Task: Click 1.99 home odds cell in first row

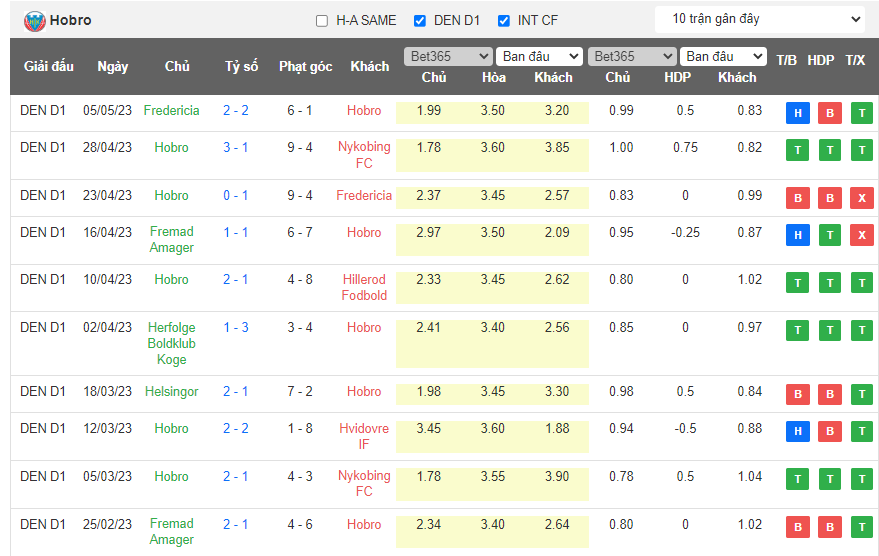Action: tap(428, 110)
